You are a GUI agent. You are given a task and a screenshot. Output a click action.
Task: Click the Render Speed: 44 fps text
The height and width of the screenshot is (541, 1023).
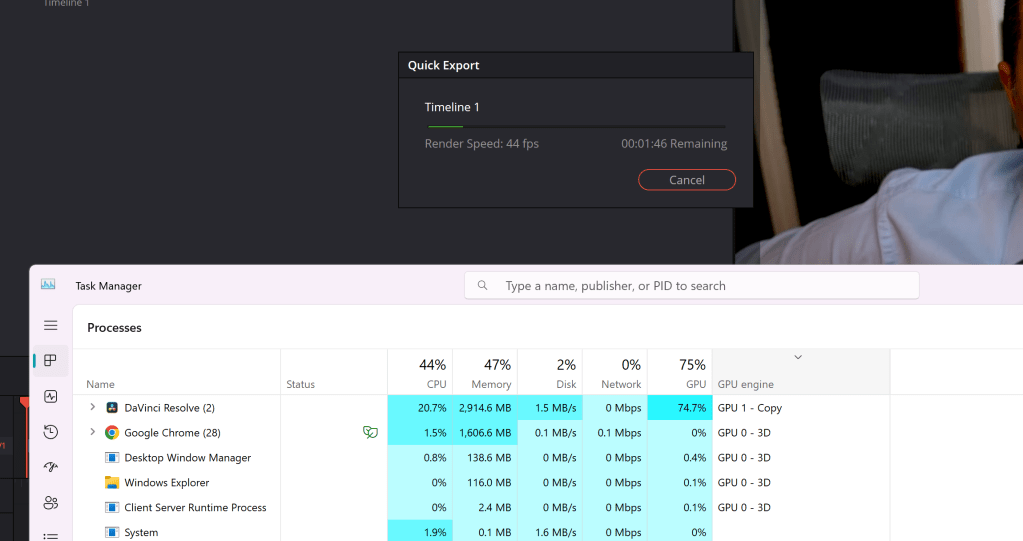(x=481, y=144)
